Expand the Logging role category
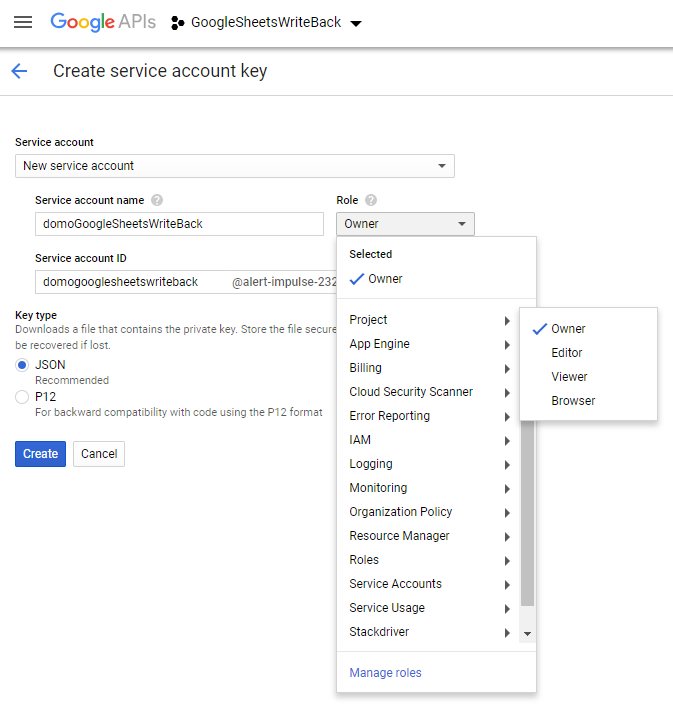The image size is (673, 719). (430, 464)
